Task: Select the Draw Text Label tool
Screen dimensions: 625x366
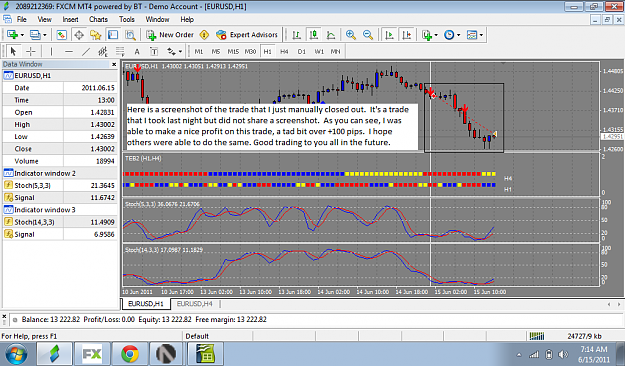Action: coord(154,51)
